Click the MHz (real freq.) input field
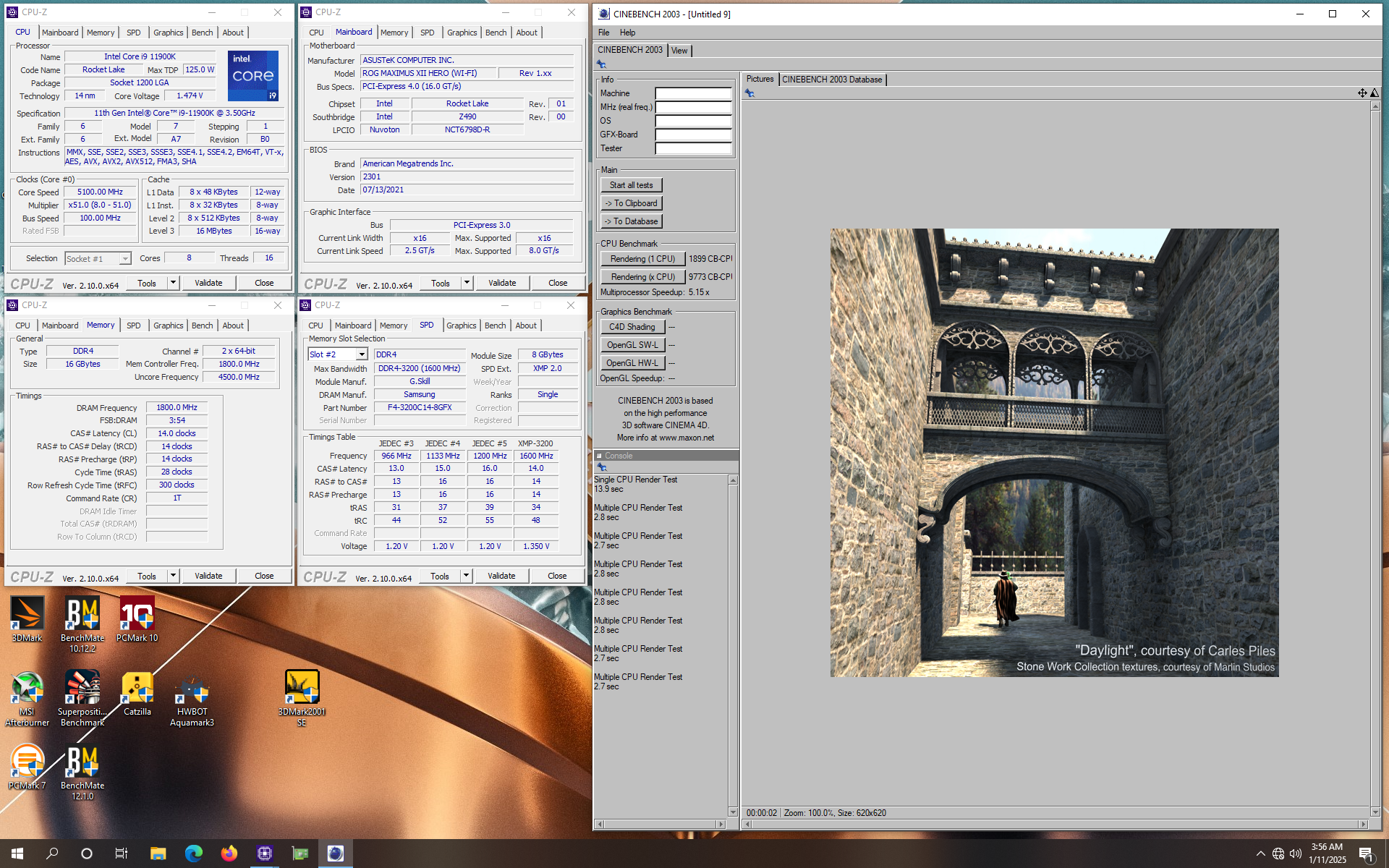Image resolution: width=1389 pixels, height=868 pixels. point(693,107)
